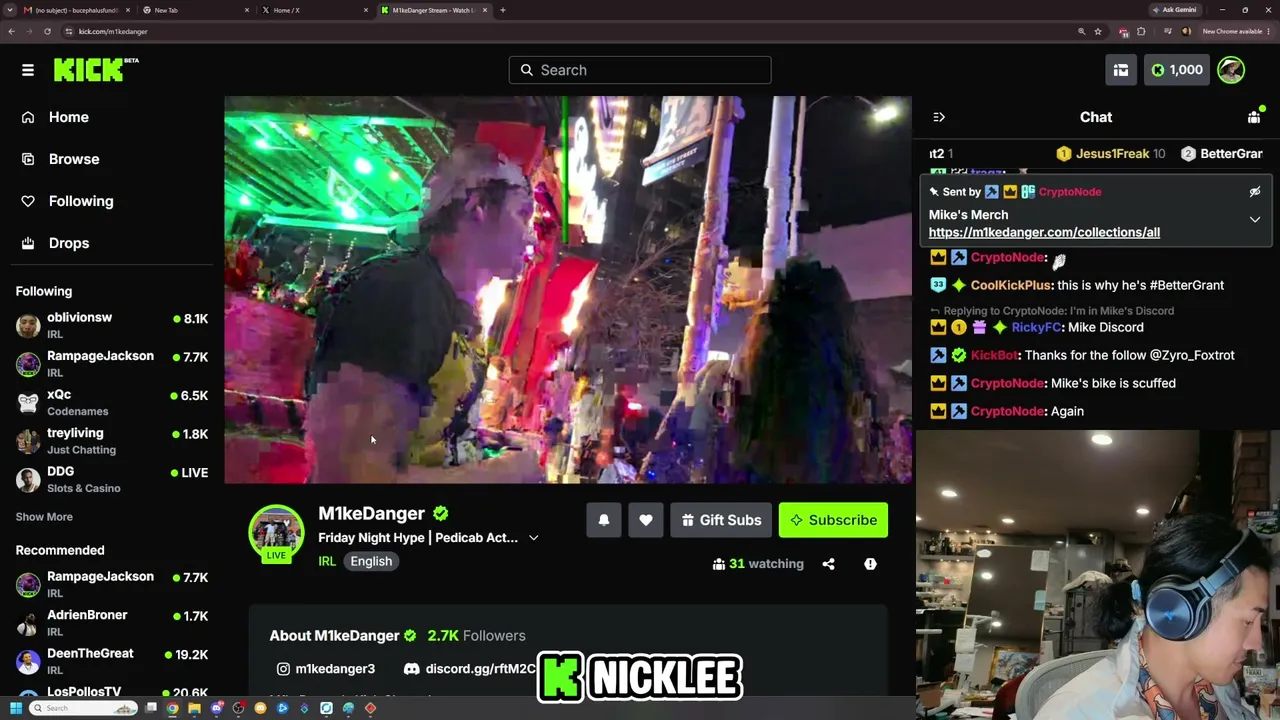Open the IRL category link
The height and width of the screenshot is (720, 1280).
pyautogui.click(x=327, y=561)
